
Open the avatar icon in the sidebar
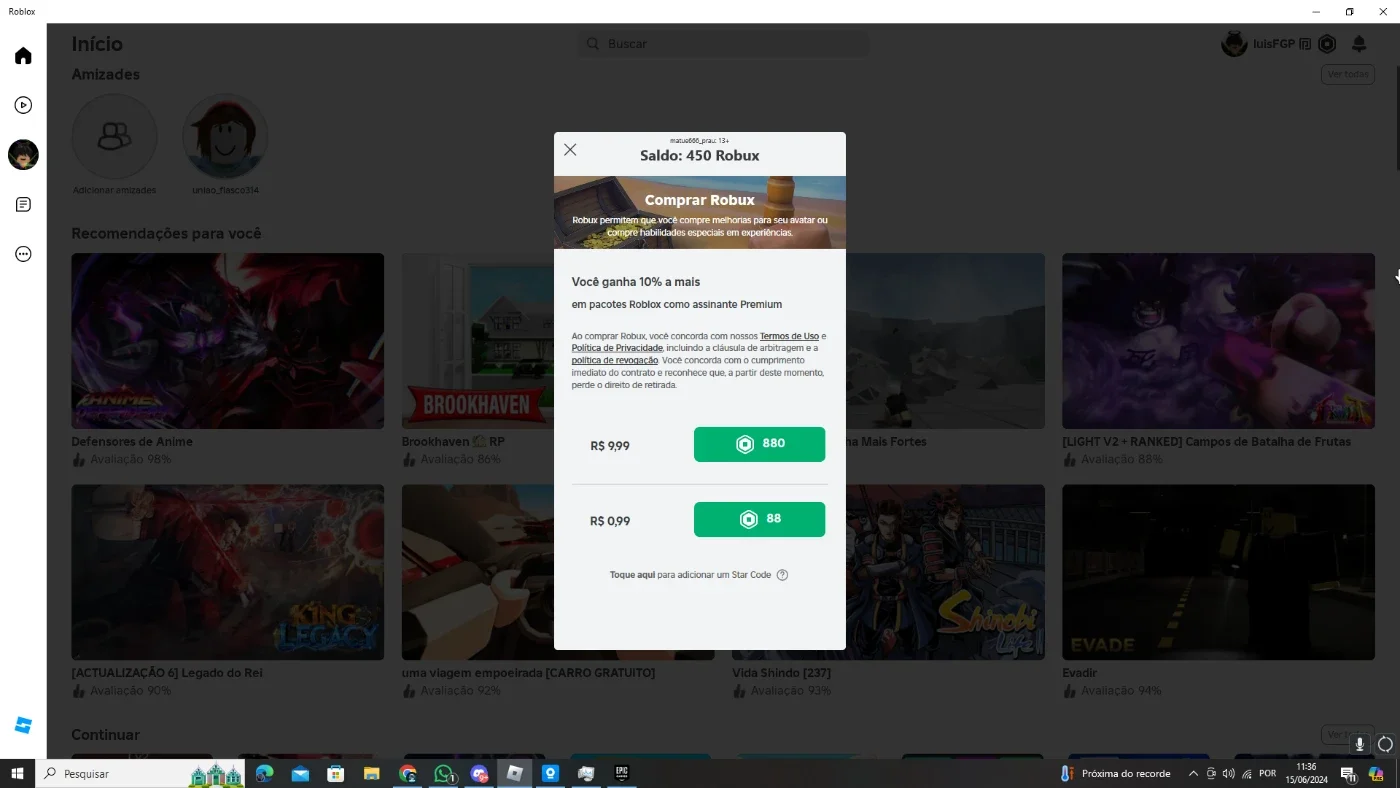point(23,155)
